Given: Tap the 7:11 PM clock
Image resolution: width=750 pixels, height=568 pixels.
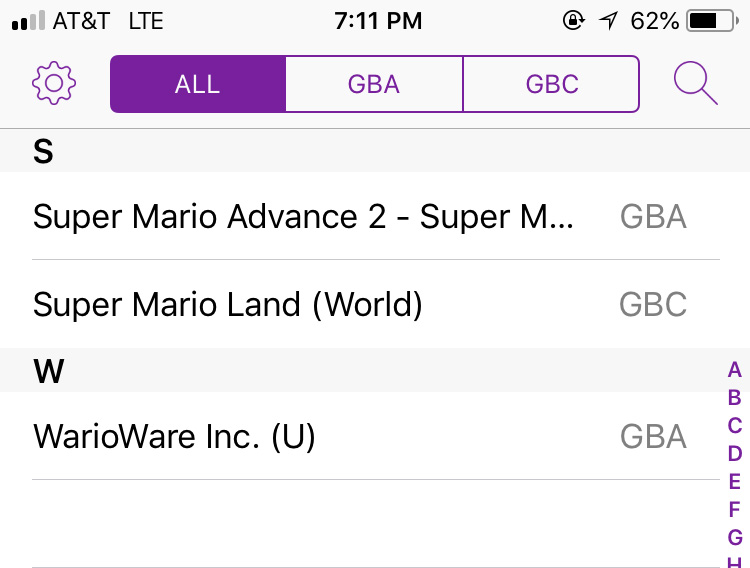Looking at the screenshot, I should [x=378, y=21].
